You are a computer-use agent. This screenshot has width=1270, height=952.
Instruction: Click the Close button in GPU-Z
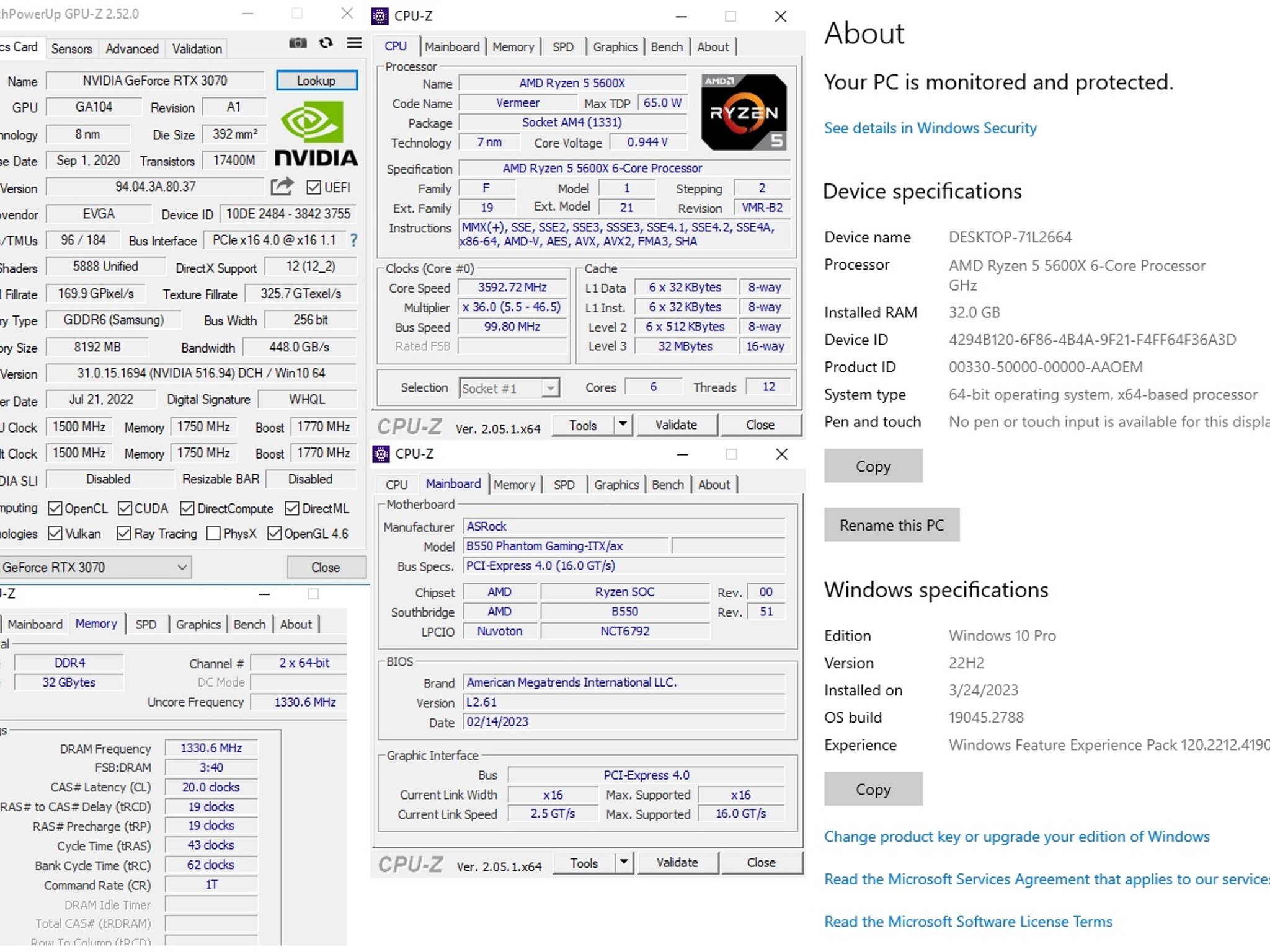coord(326,567)
